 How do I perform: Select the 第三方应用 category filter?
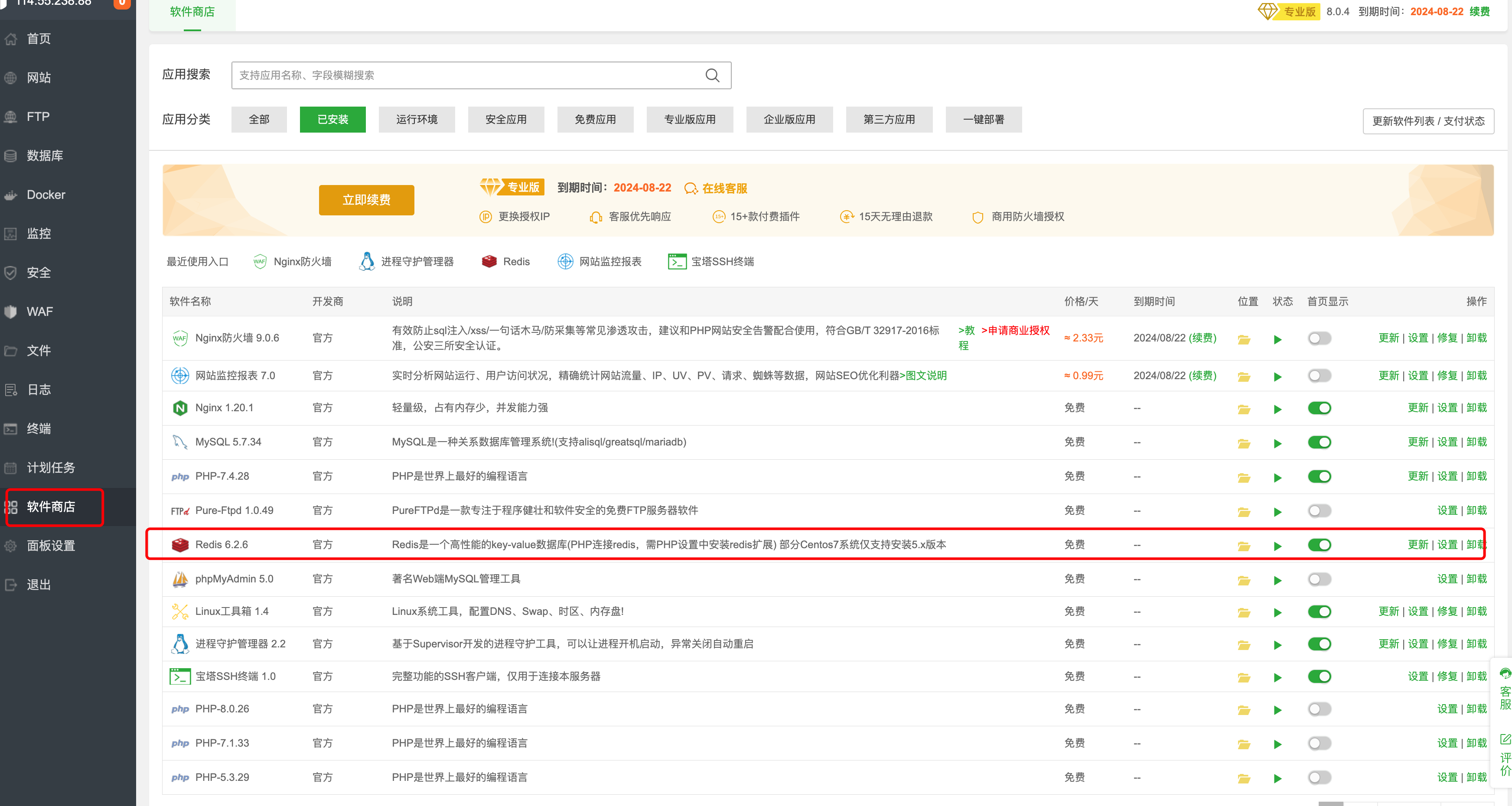(x=889, y=119)
